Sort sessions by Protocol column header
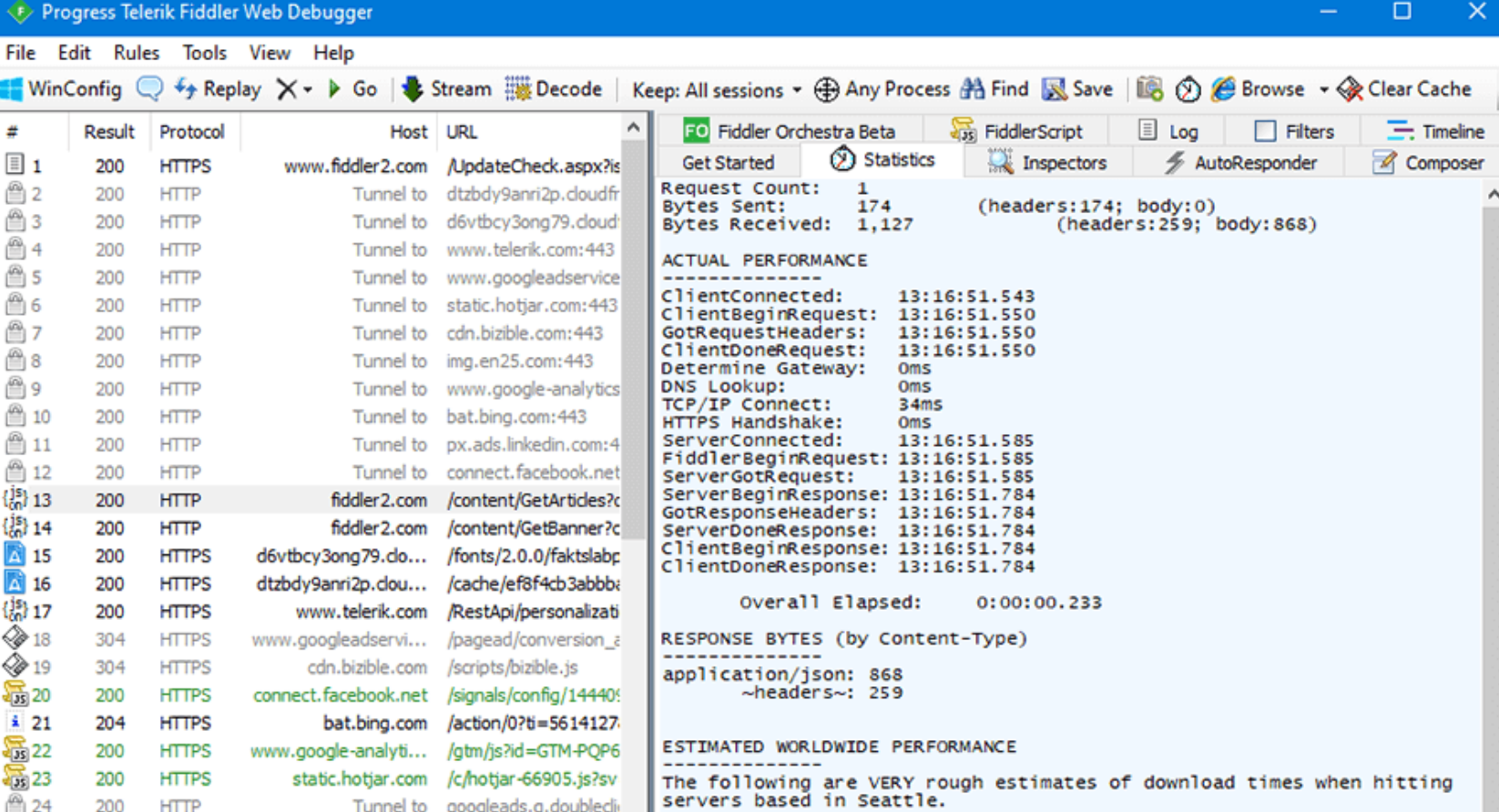 192,131
